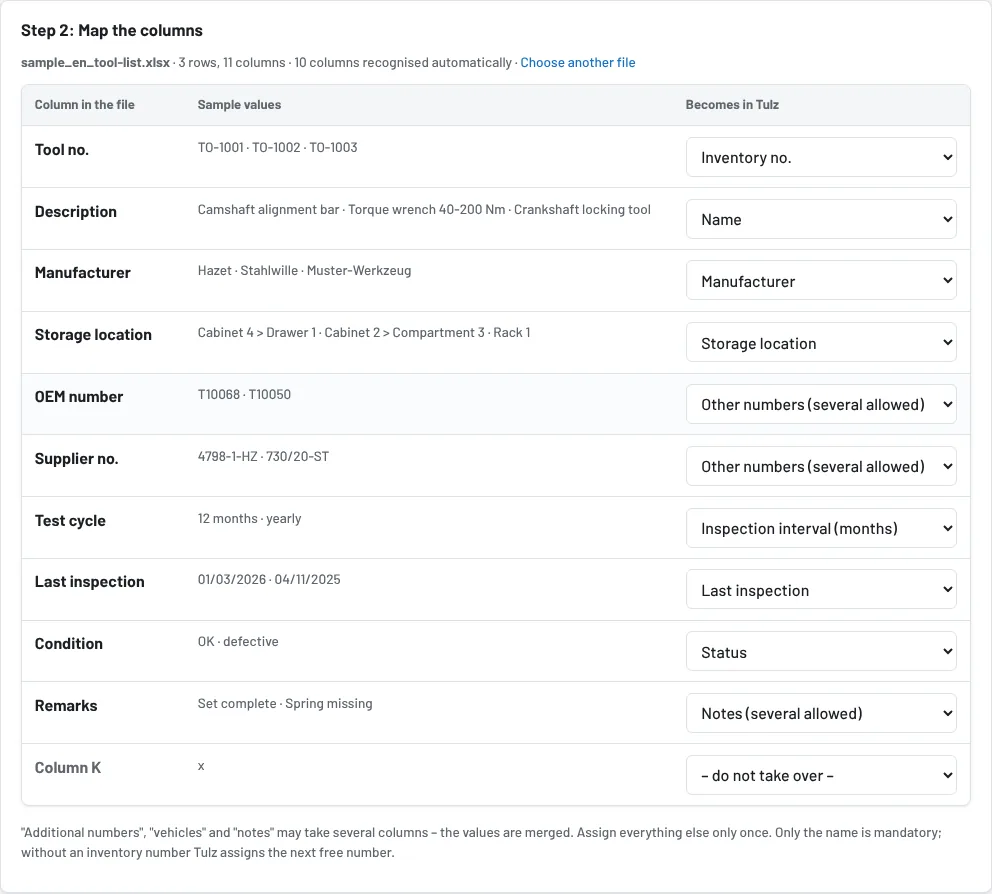Expand the Manufacturer mapping dropdown

pyautogui.click(x=821, y=280)
